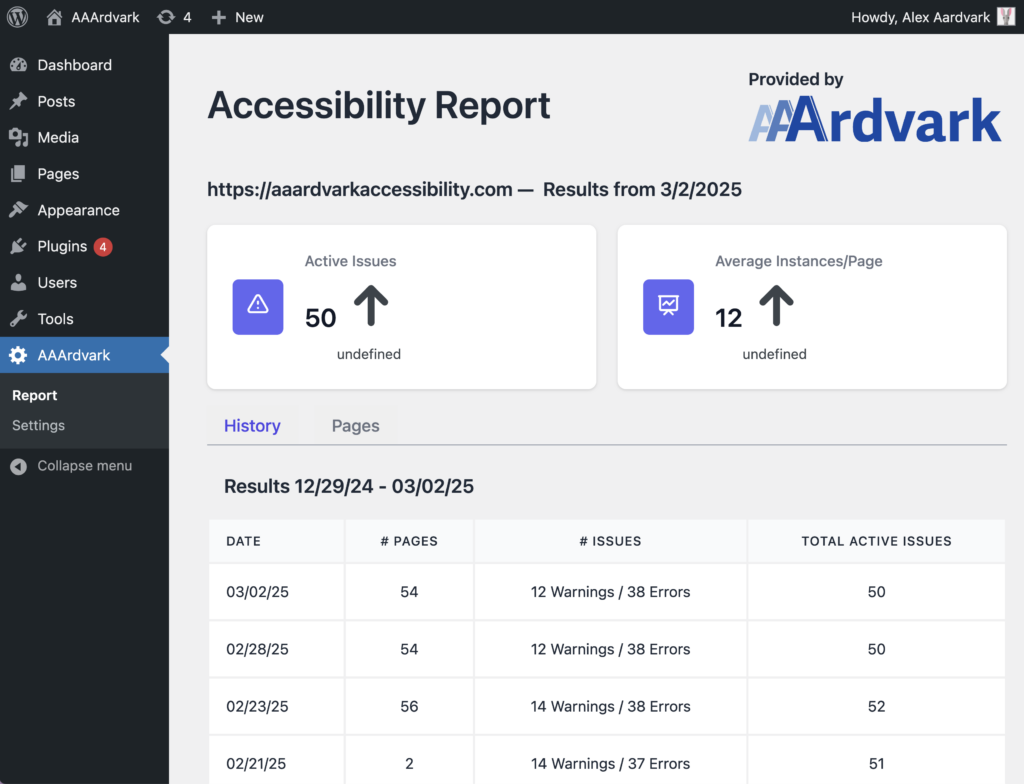Click the Media library icon
The height and width of the screenshot is (784, 1024).
pos(18,137)
